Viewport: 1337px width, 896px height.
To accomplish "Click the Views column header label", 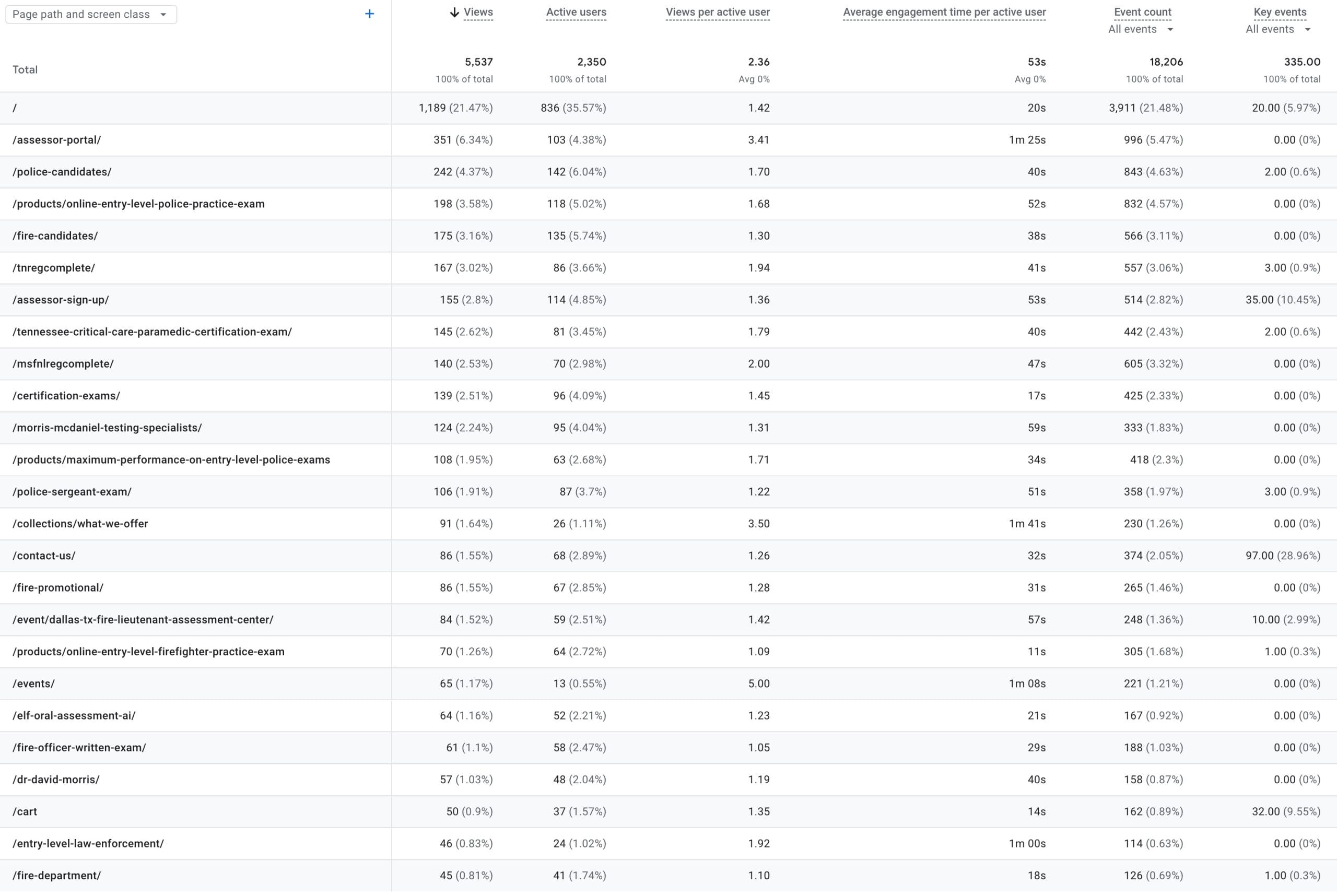I will coord(478,12).
